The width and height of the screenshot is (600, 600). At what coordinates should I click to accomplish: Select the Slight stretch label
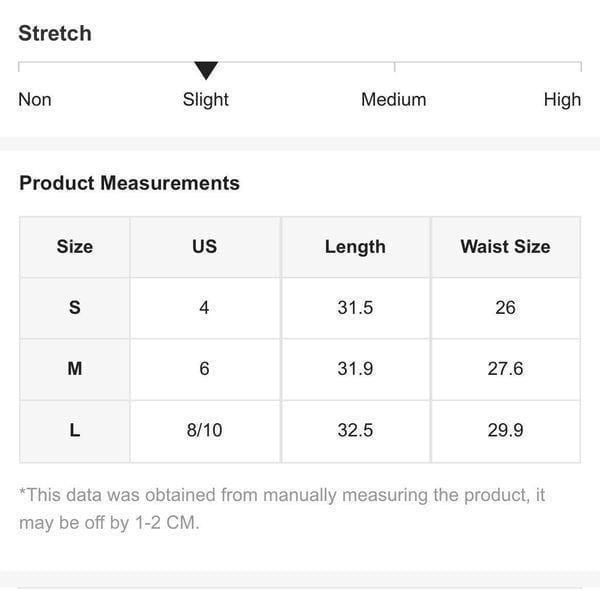pos(205,100)
